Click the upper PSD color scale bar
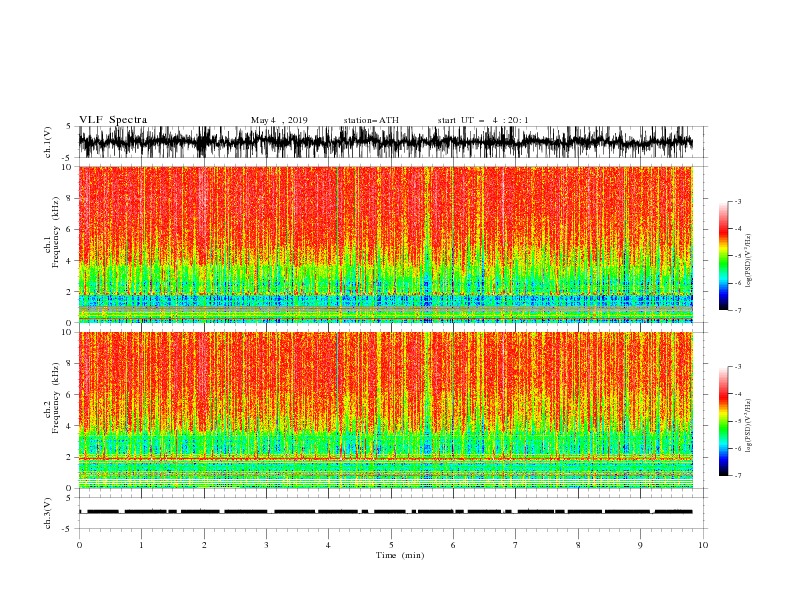792x612 pixels. [x=724, y=256]
